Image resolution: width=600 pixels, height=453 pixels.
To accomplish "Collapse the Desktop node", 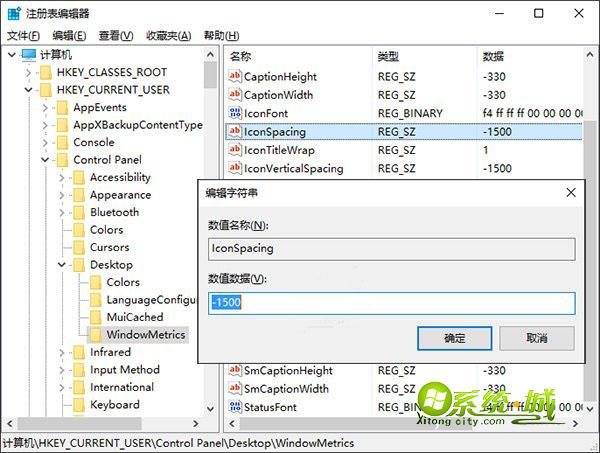I will click(62, 265).
